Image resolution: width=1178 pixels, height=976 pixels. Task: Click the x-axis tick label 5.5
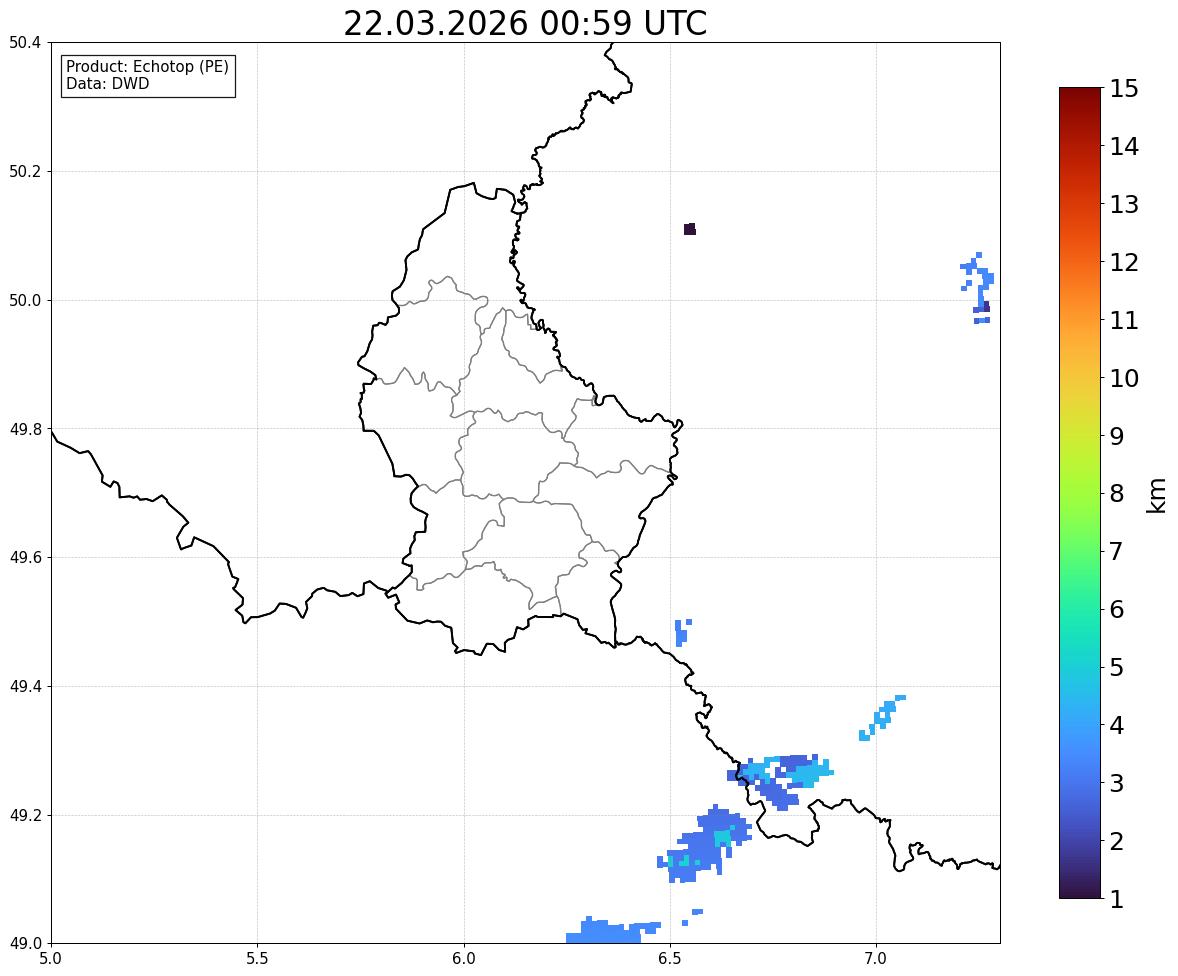point(257,959)
